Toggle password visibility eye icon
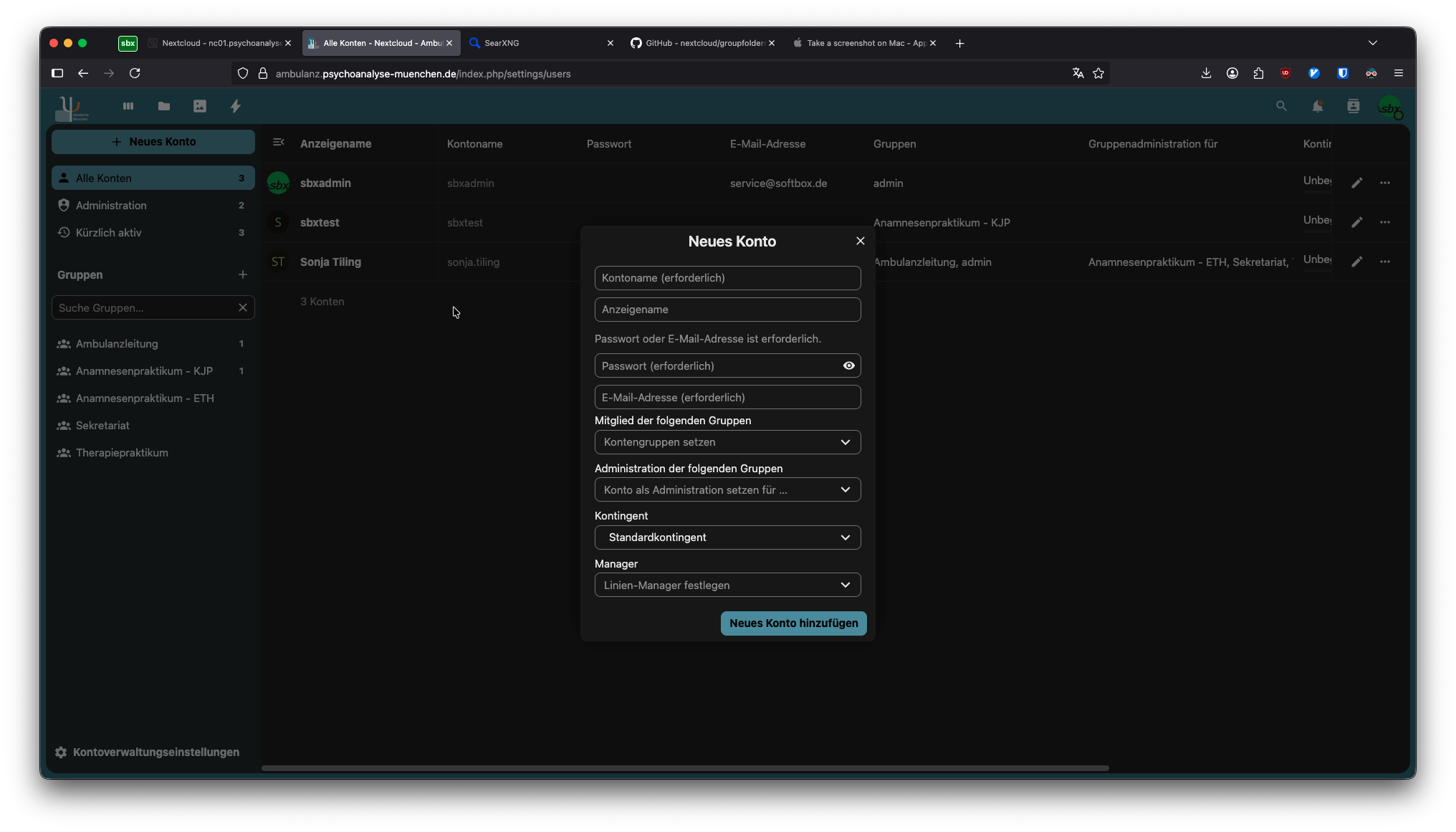Screen dimensions: 1456x832 pos(848,365)
